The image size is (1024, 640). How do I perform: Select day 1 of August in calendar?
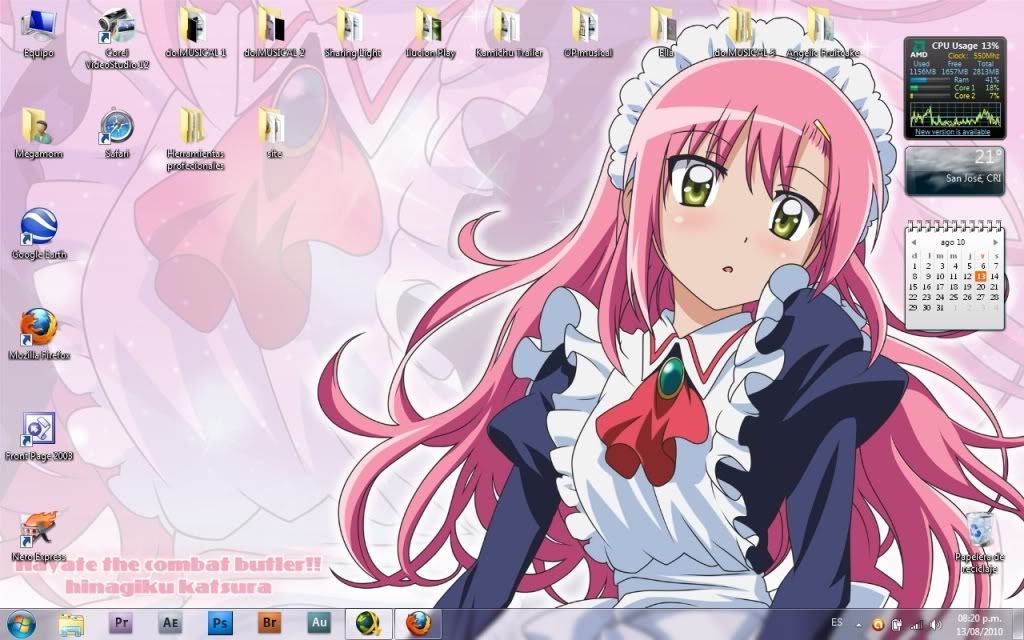click(914, 266)
